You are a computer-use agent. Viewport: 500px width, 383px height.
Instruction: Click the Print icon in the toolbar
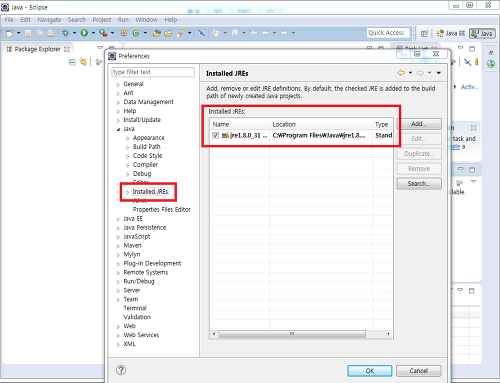[x=50, y=33]
